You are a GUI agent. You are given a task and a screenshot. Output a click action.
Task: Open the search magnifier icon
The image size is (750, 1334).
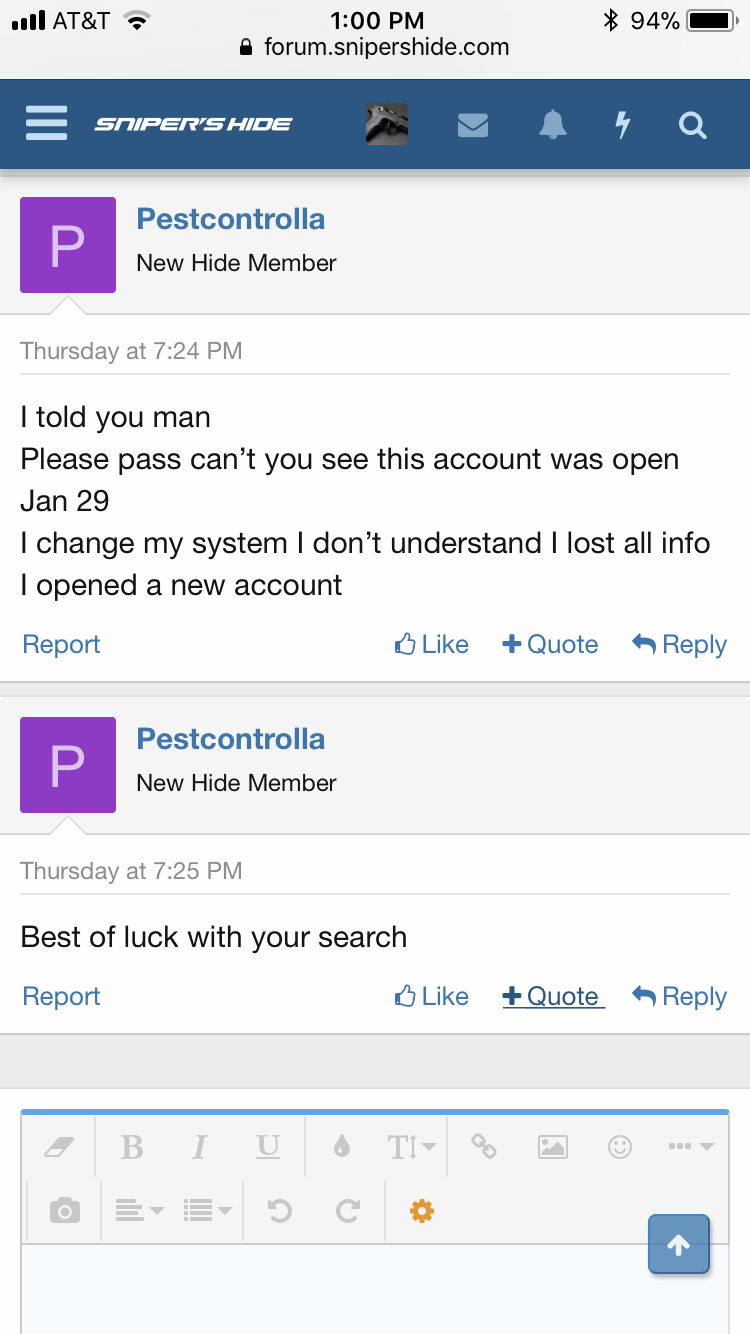point(692,125)
